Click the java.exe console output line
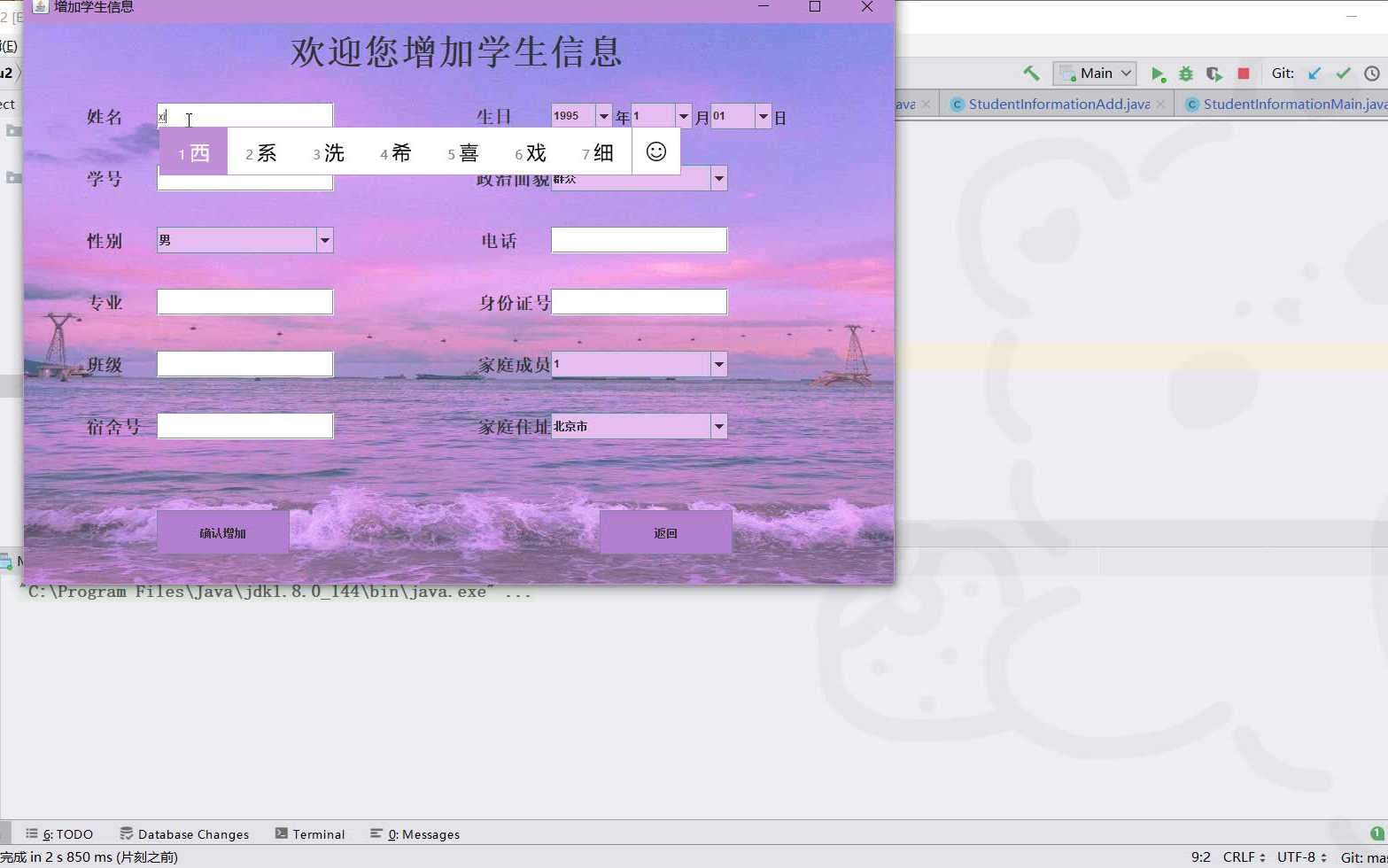Screen dimensions: 1388x868 tap(275, 592)
